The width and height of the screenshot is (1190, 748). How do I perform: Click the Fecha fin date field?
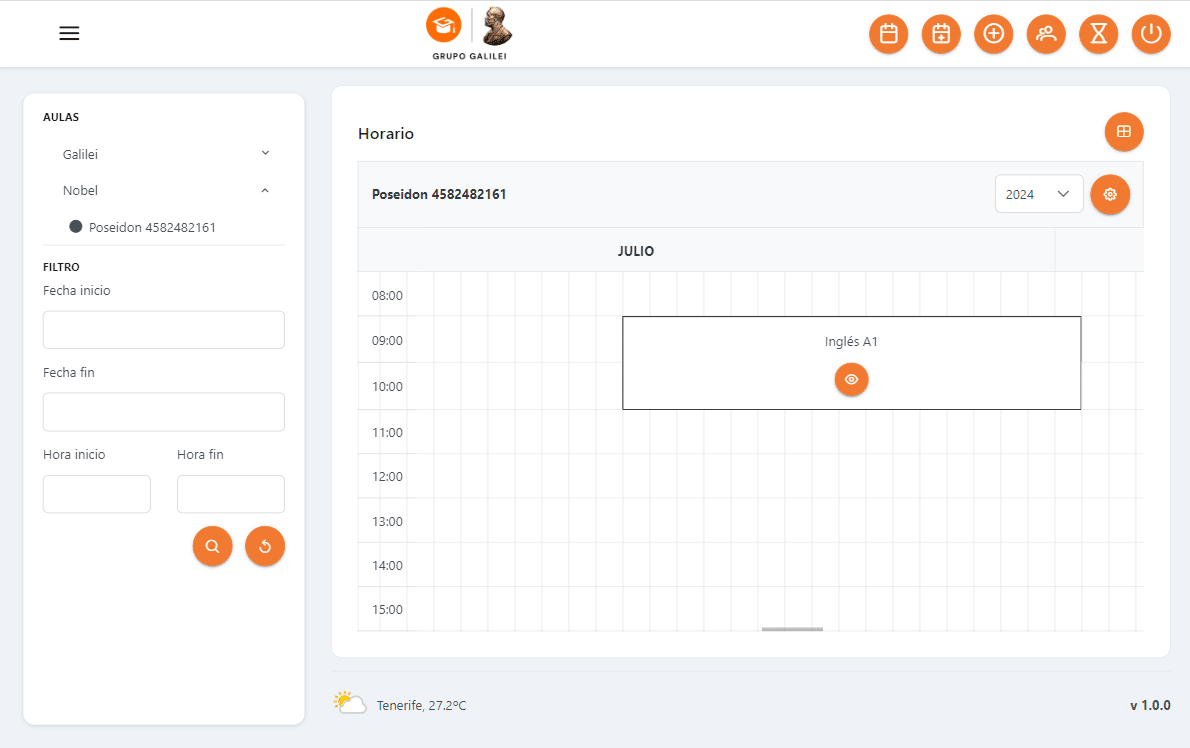coord(164,412)
